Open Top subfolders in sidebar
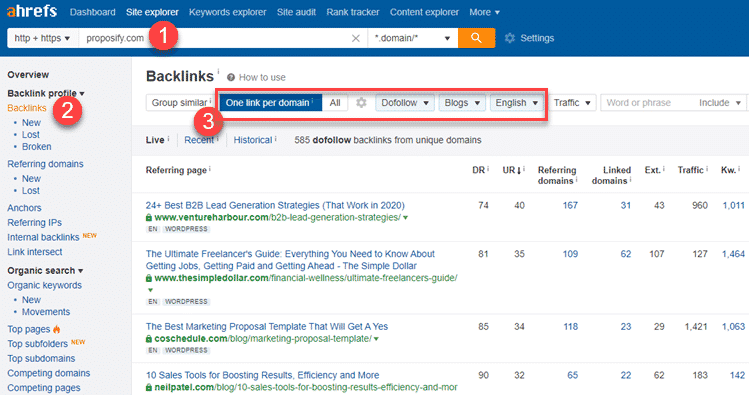The image size is (749, 395). coord(37,344)
